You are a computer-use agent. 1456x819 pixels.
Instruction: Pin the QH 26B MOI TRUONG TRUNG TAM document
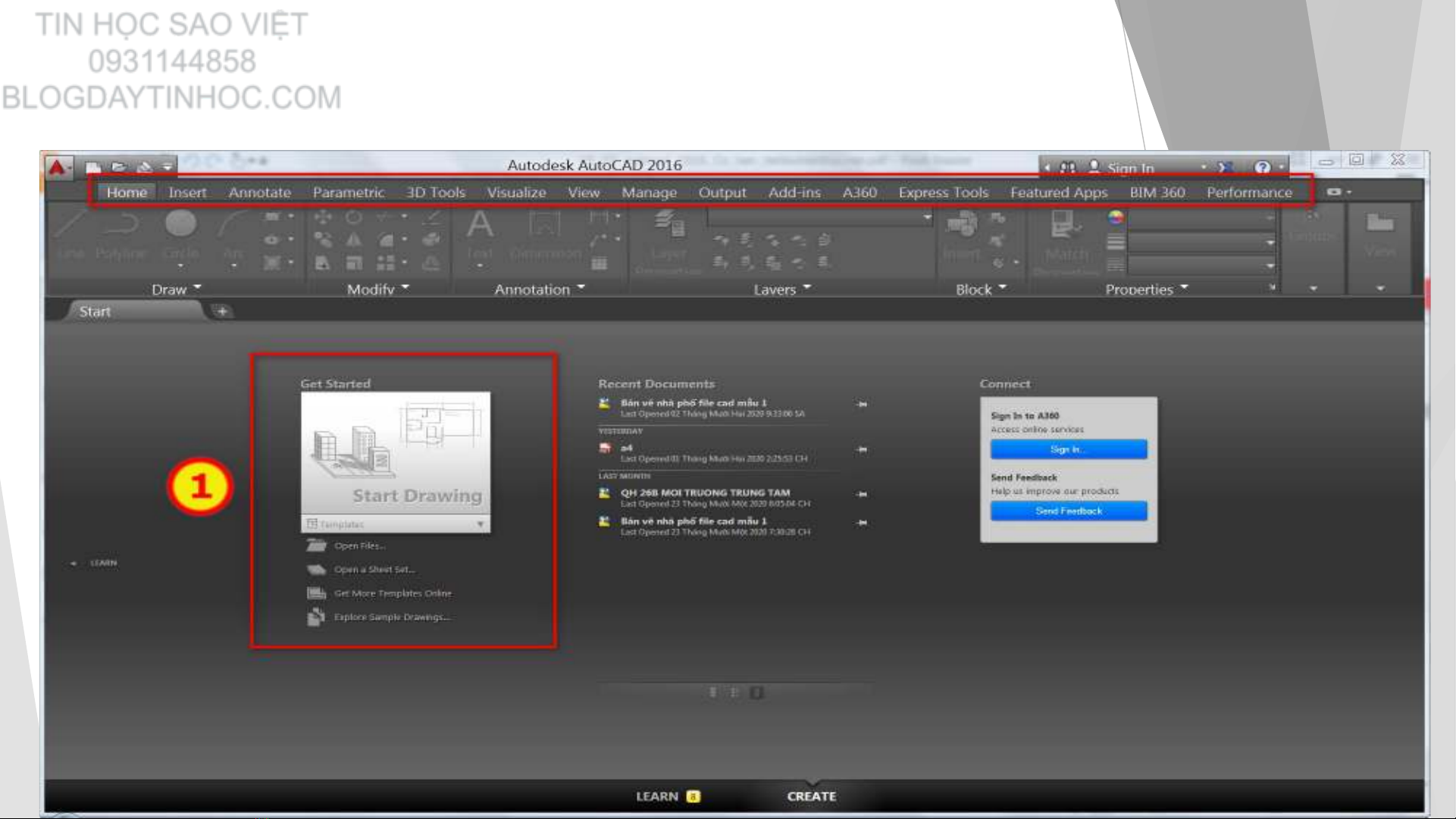[x=862, y=494]
